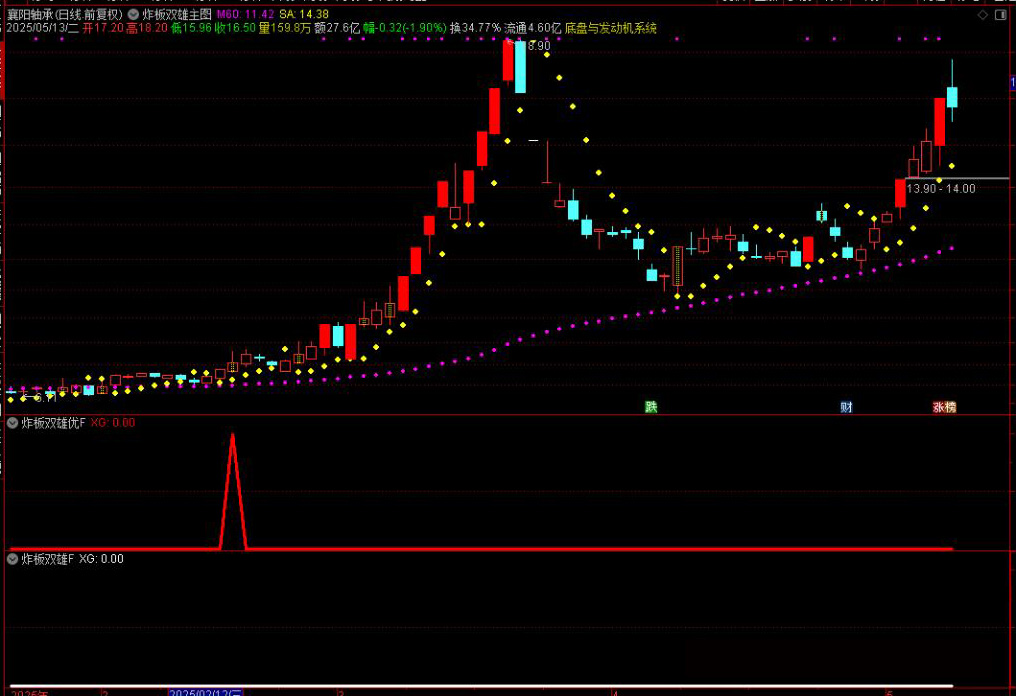1016x696 pixels.
Task: Click the SA: 14.38 indicator value
Action: (x=301, y=15)
